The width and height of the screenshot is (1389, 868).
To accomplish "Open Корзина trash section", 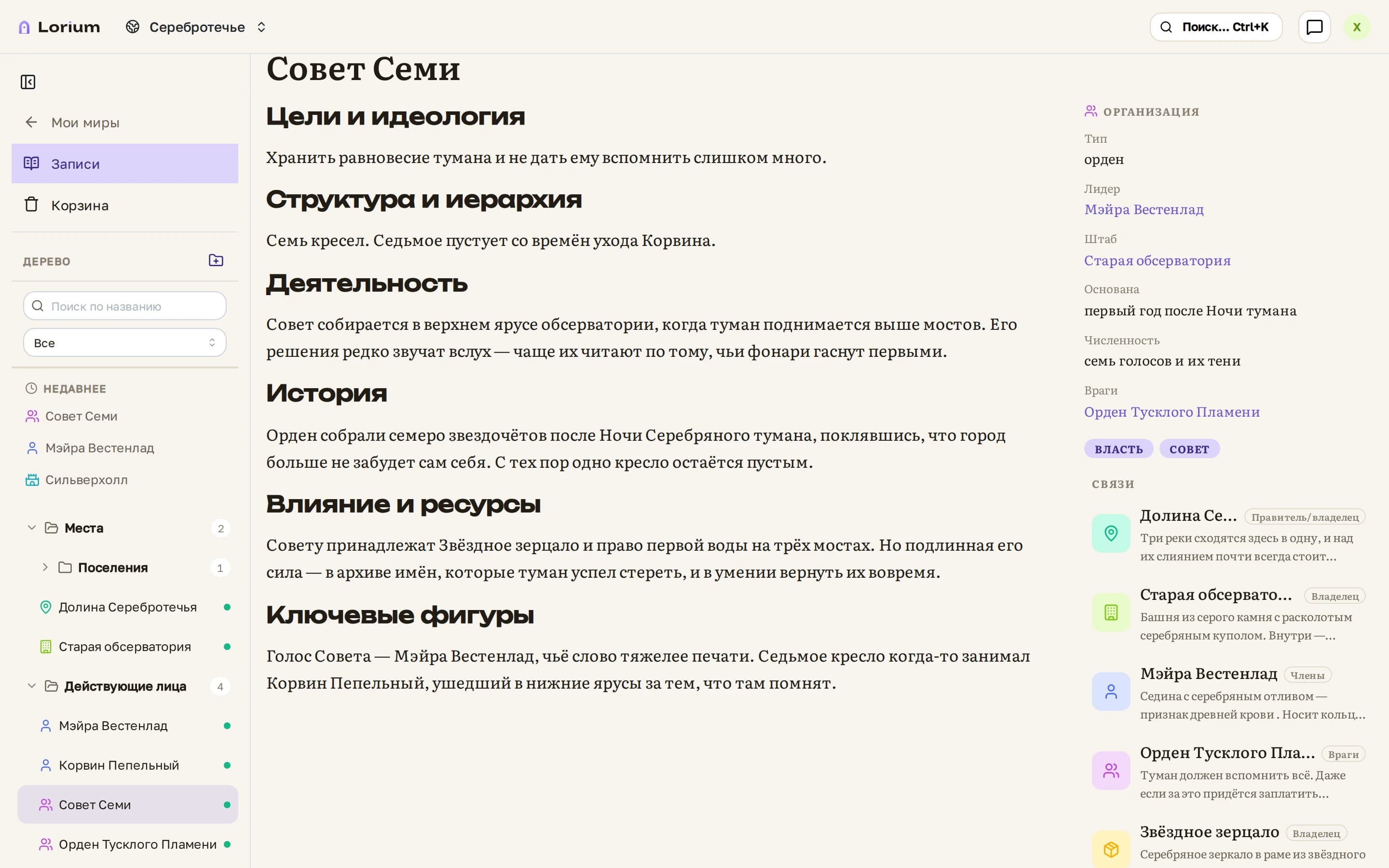I will [124, 205].
